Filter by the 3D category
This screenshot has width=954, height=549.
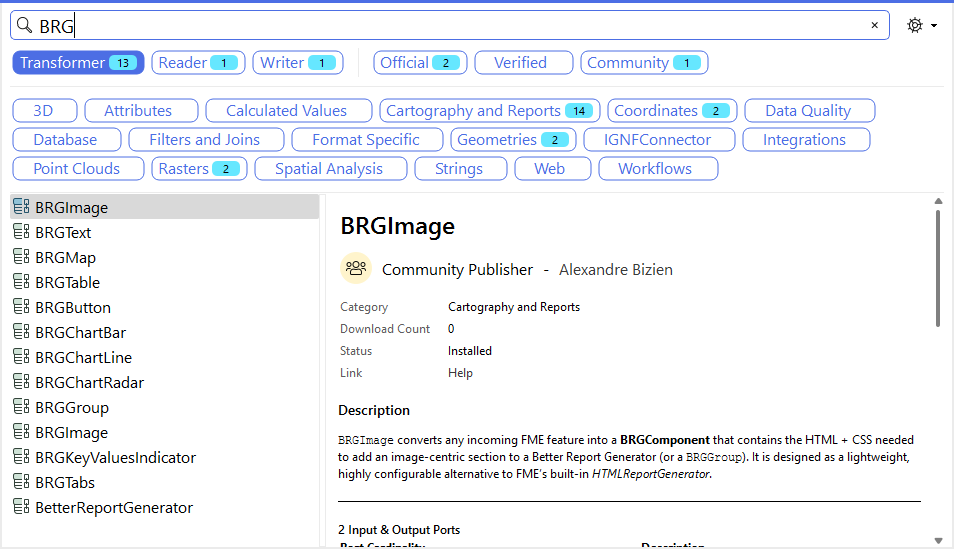point(44,111)
